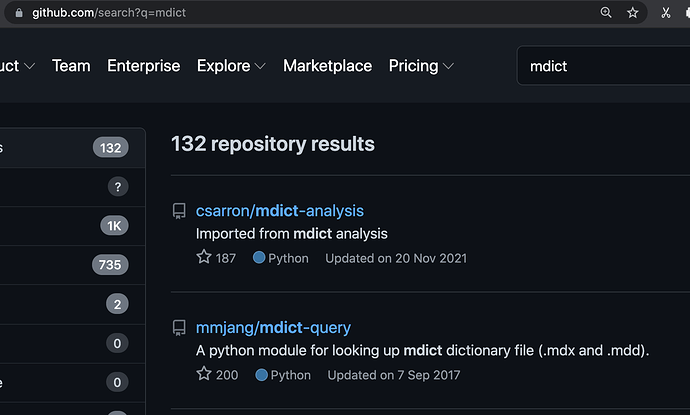
Task: Focus the GitHub search field containing mdict
Action: [x=600, y=67]
